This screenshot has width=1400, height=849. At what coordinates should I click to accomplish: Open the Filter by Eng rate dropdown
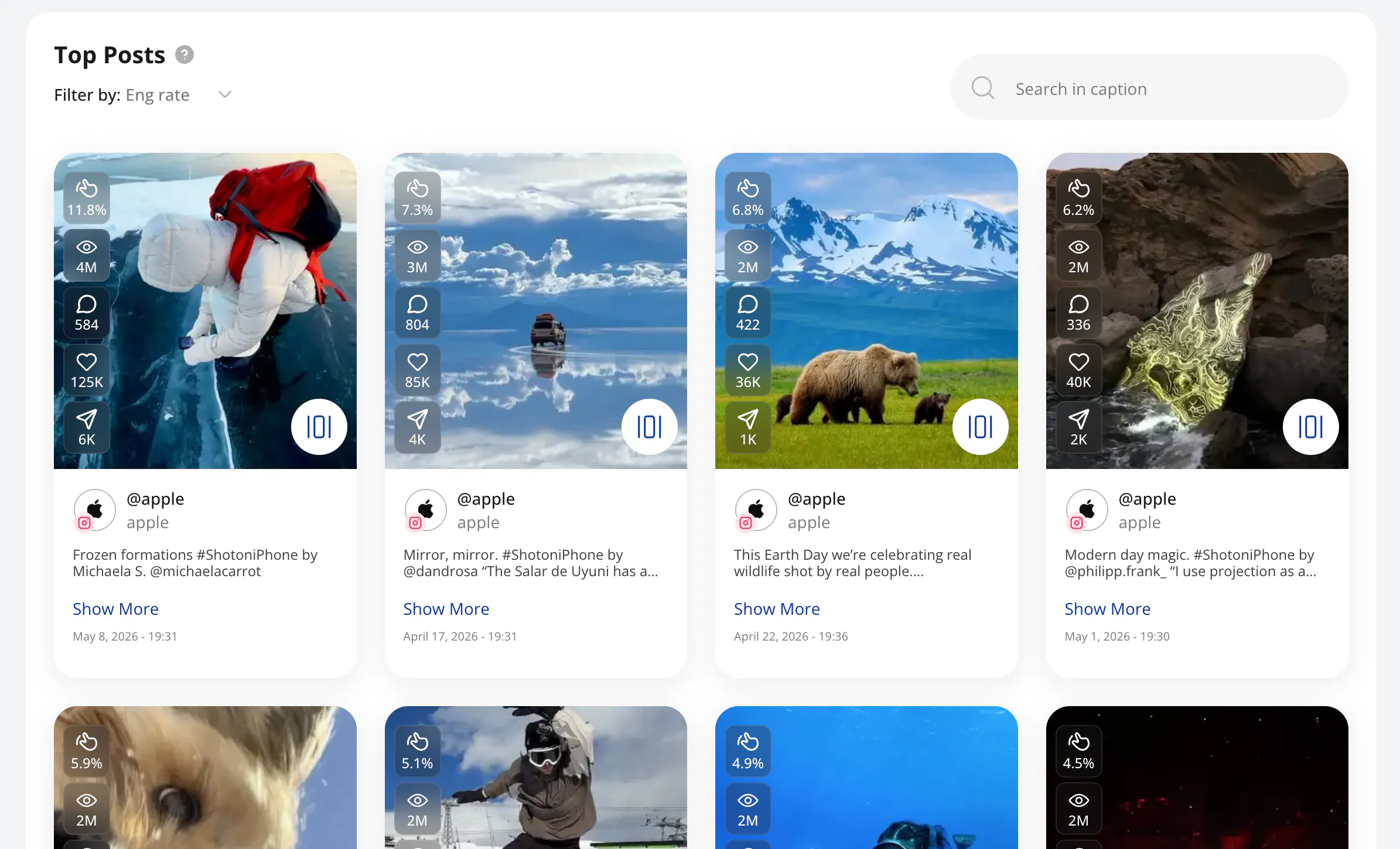pos(144,95)
